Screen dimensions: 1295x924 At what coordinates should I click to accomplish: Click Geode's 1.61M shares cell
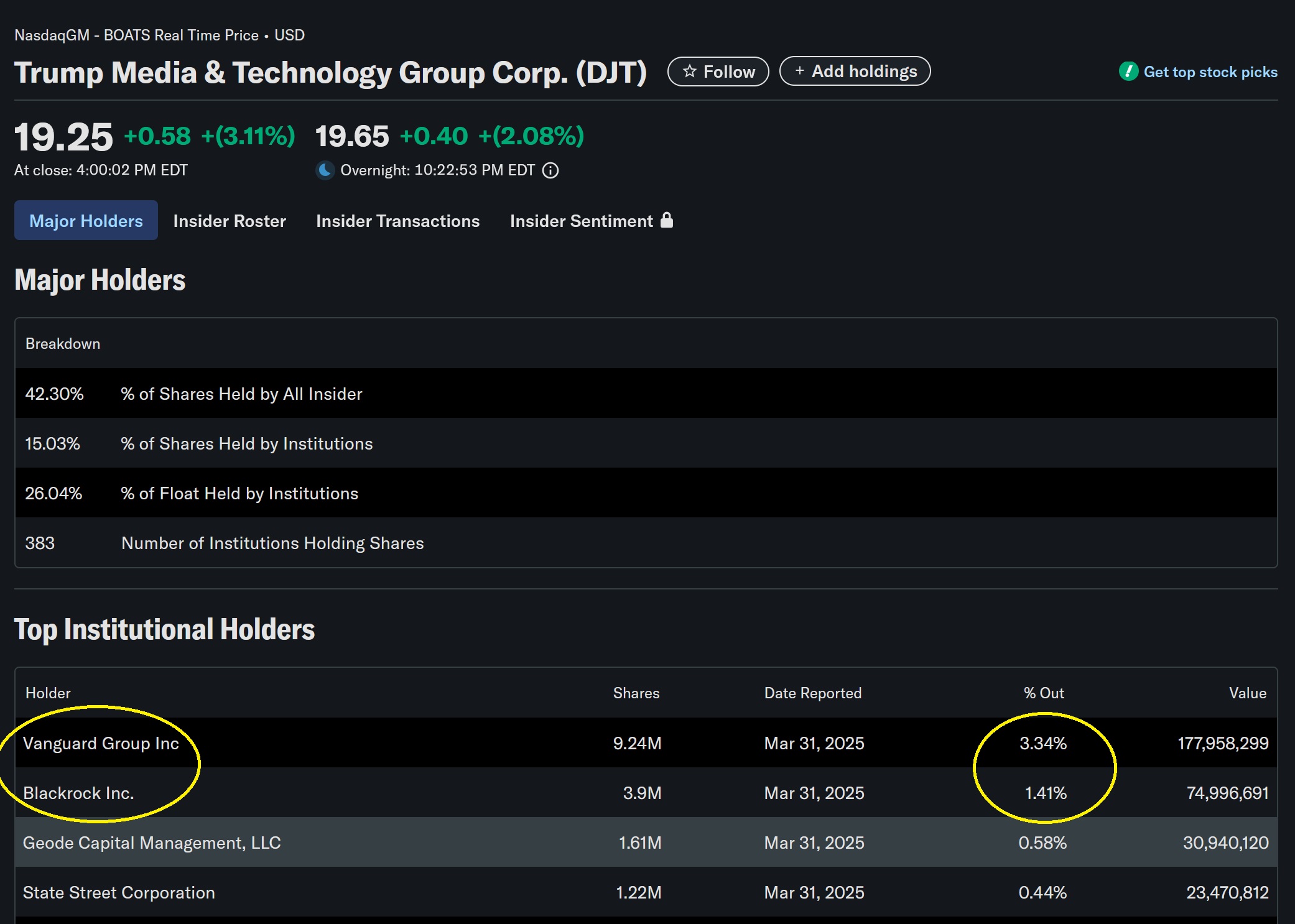(x=639, y=843)
